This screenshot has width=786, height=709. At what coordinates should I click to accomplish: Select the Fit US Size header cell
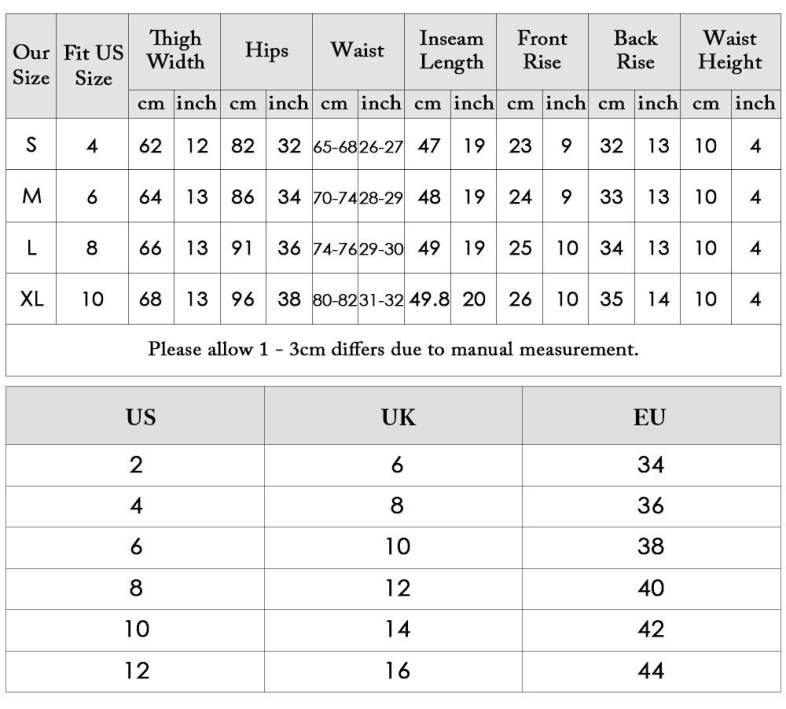[x=93, y=65]
